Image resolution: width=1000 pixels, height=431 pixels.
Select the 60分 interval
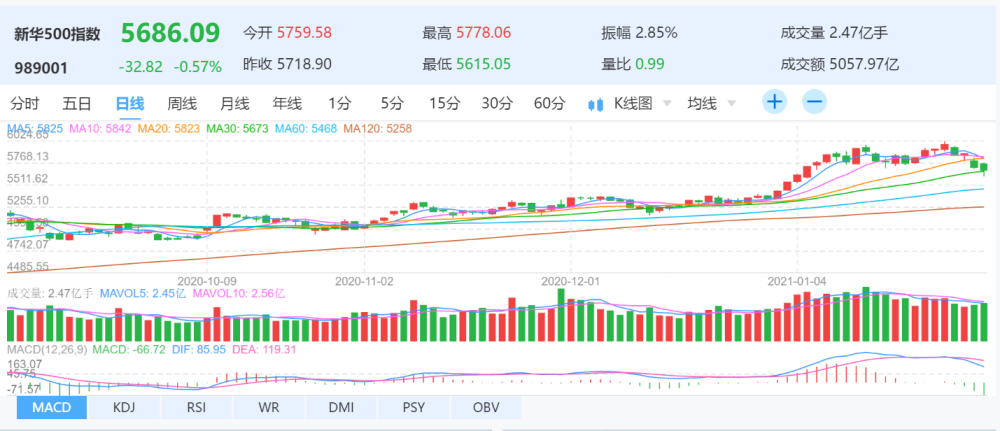pyautogui.click(x=549, y=103)
